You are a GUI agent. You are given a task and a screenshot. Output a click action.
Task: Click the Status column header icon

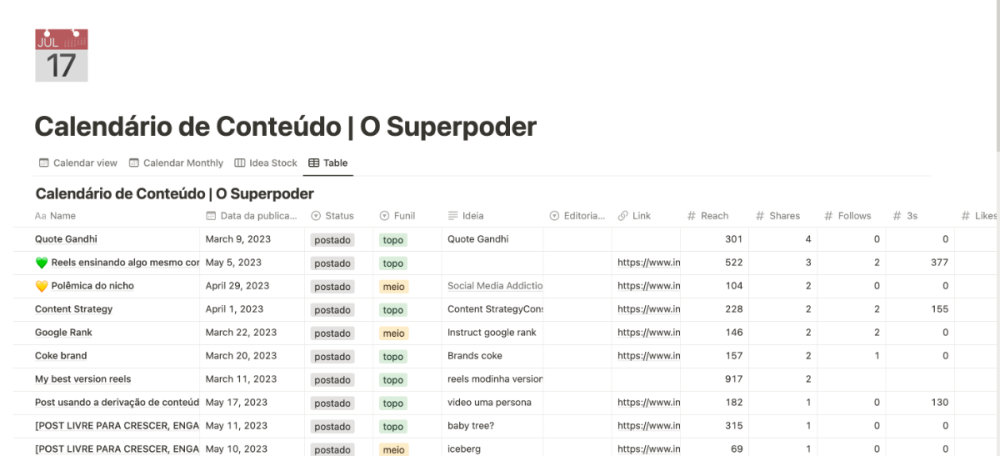coord(316,216)
